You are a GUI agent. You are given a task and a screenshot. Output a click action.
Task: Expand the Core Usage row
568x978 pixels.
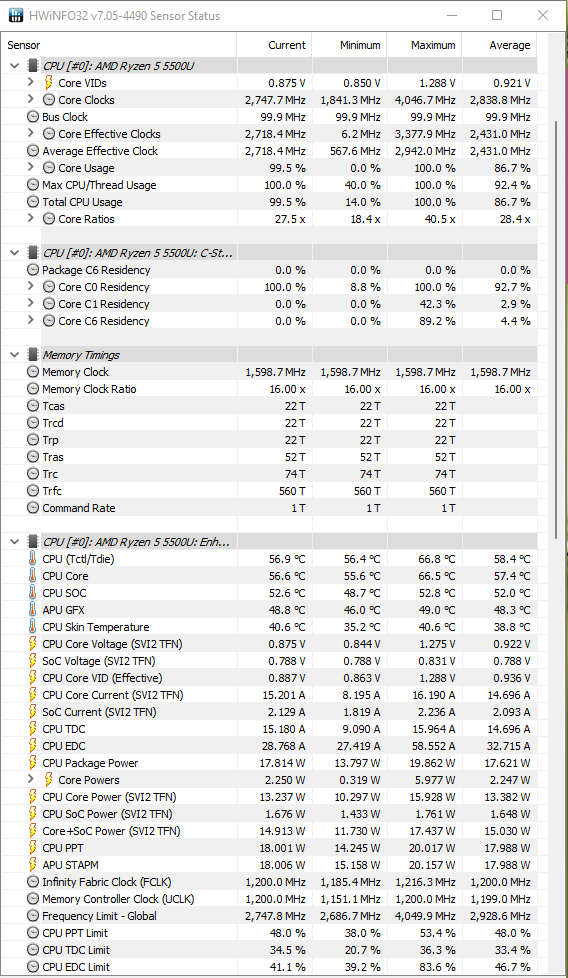(x=31, y=168)
